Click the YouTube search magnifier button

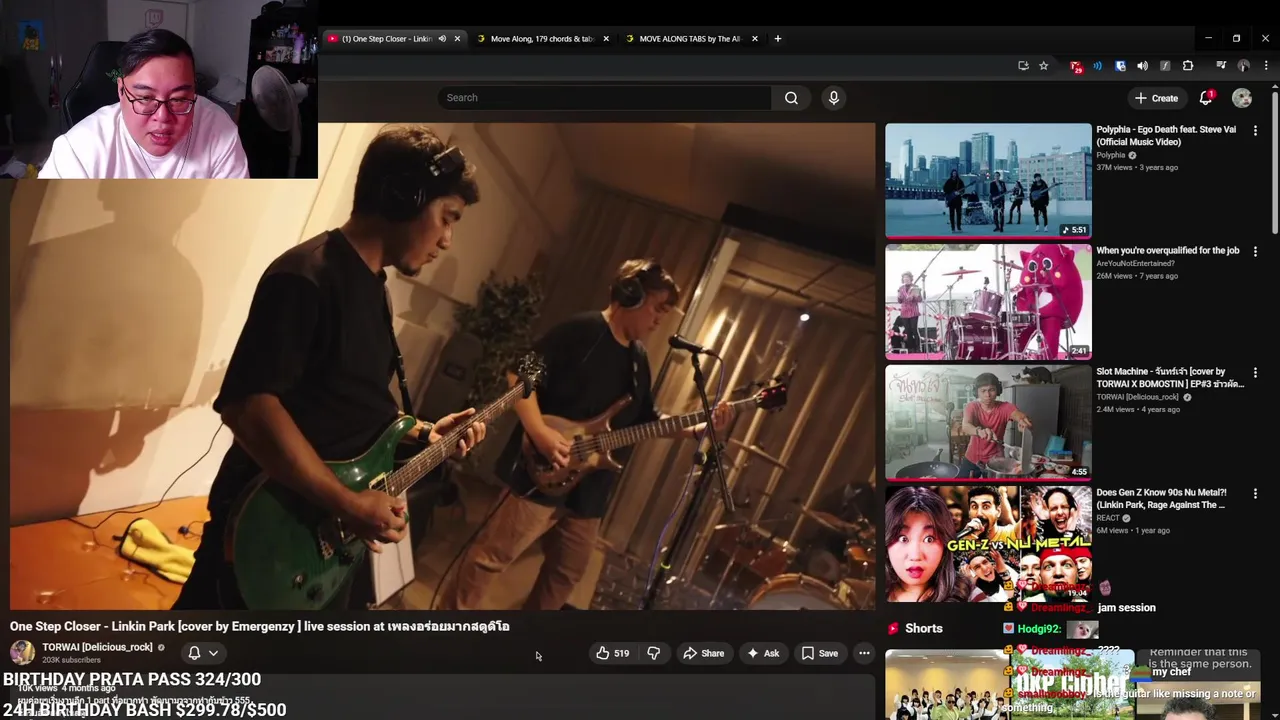tap(791, 98)
